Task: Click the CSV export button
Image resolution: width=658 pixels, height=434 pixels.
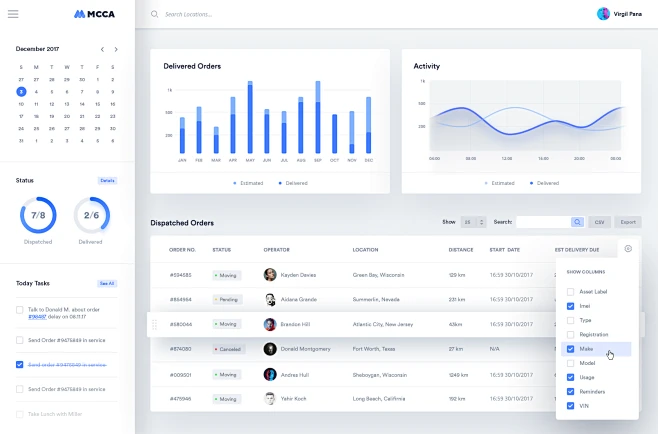Action: pyautogui.click(x=599, y=222)
